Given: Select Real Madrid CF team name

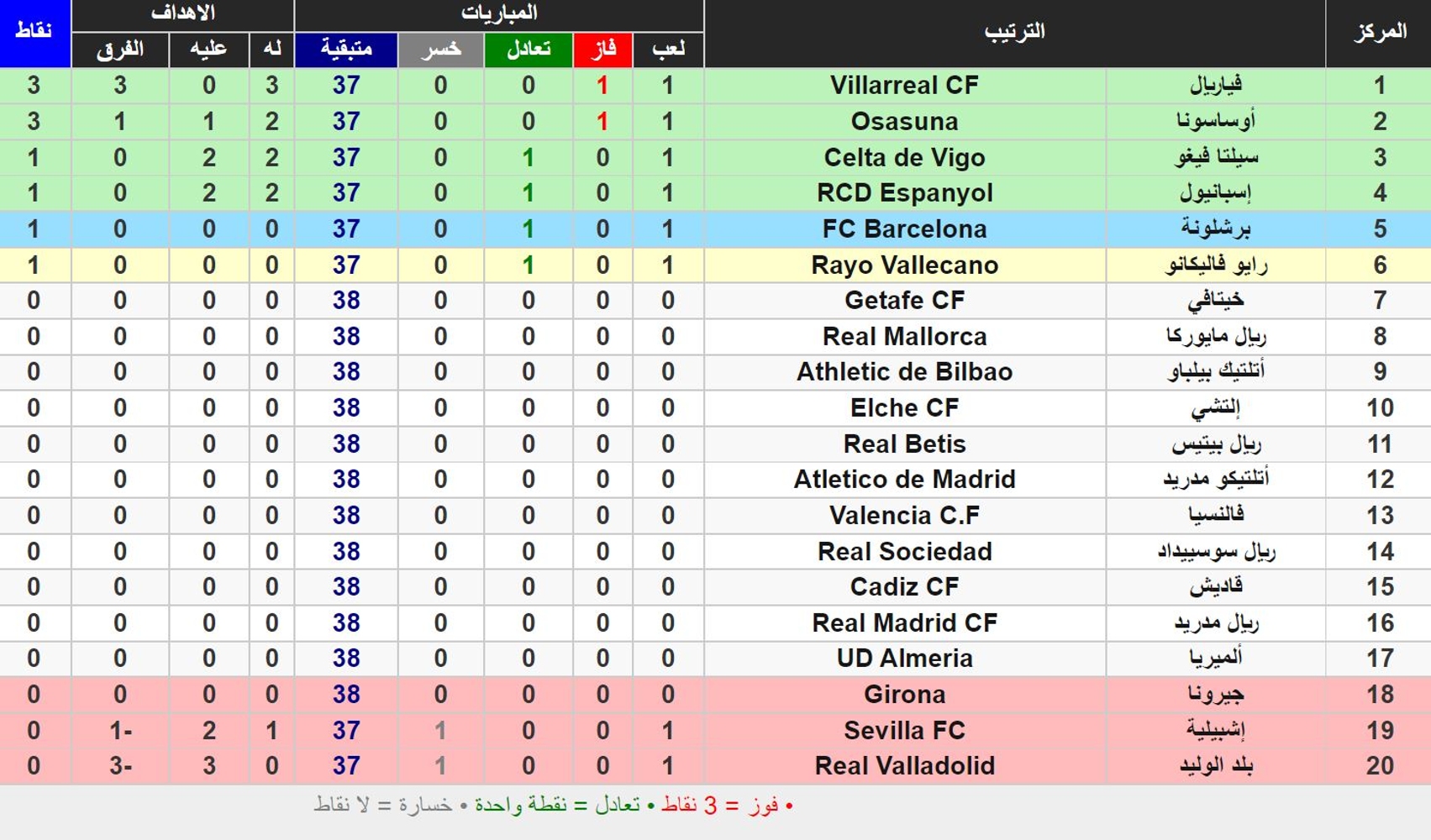Looking at the screenshot, I should pos(904,623).
